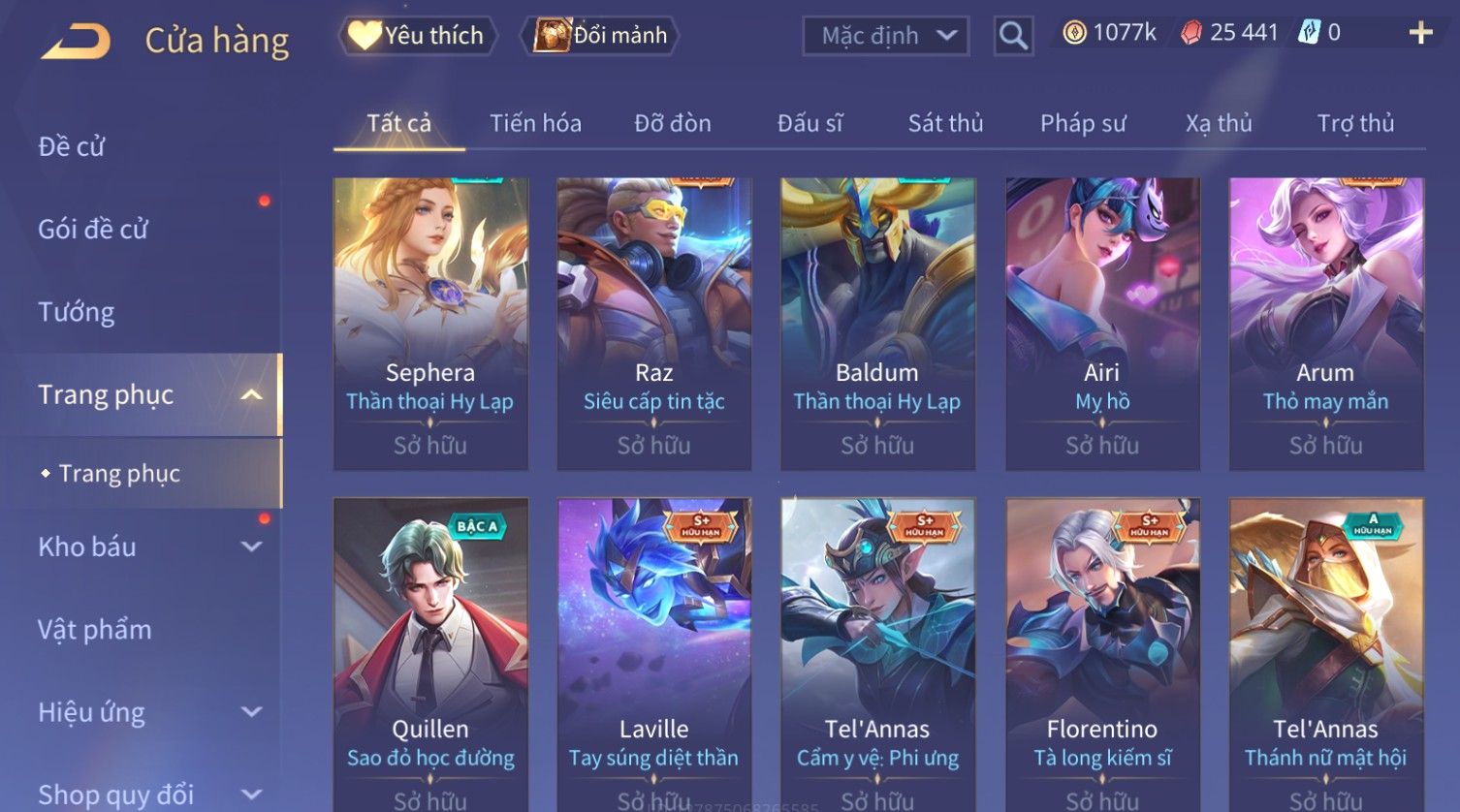Click the plus icon to add currency
The height and width of the screenshot is (812, 1460).
click(1420, 33)
